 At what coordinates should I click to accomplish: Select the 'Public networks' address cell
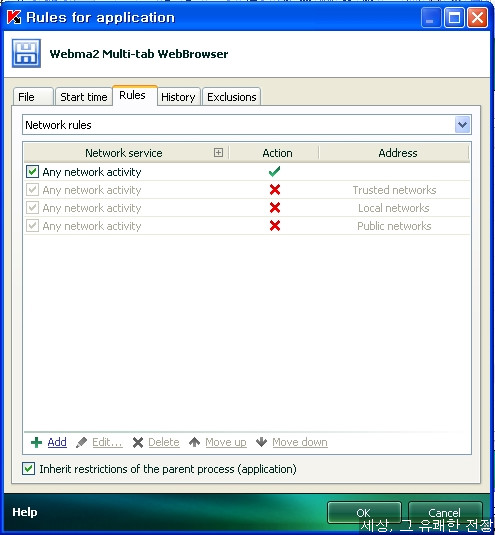tap(394, 226)
